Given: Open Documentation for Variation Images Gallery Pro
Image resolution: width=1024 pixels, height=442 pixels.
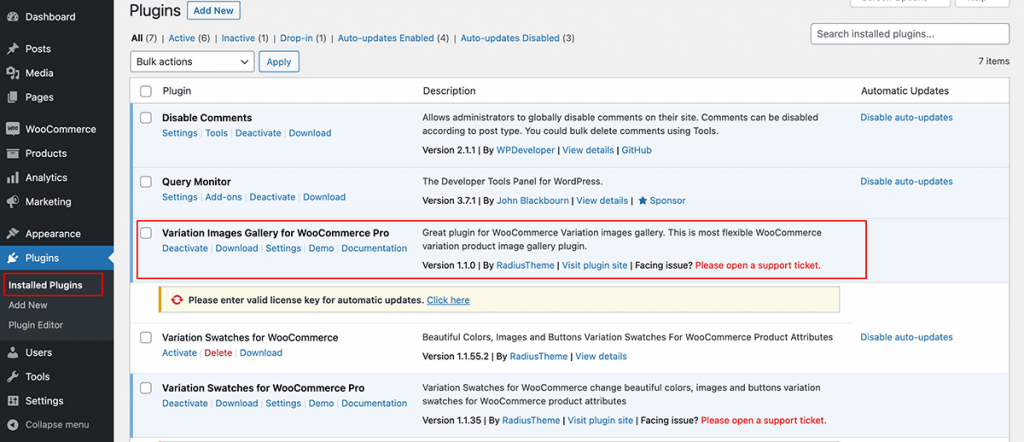Looking at the screenshot, I should (x=374, y=249).
